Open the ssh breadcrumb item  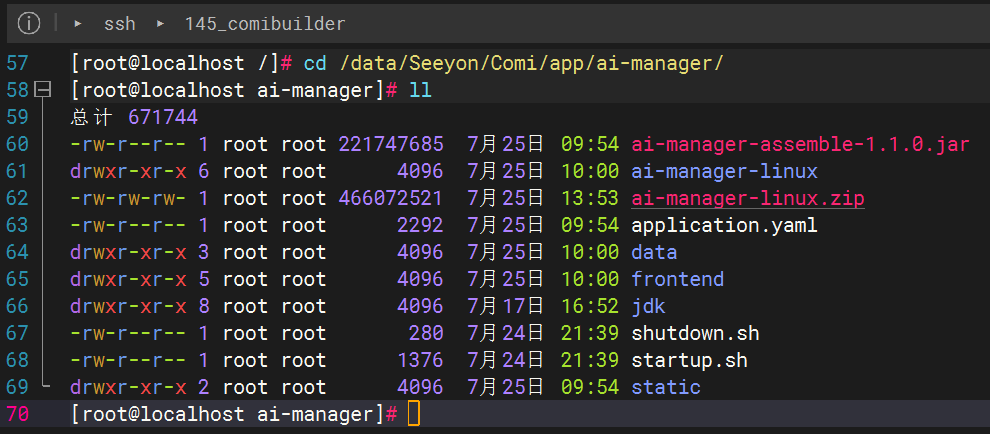click(119, 22)
